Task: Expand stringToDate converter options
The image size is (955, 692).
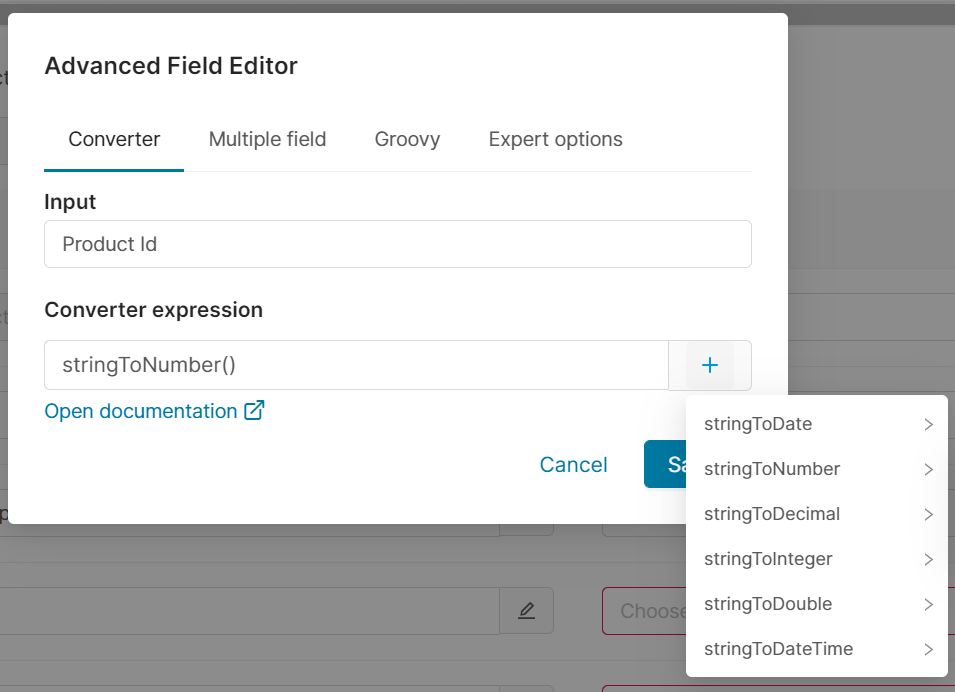Action: (930, 424)
